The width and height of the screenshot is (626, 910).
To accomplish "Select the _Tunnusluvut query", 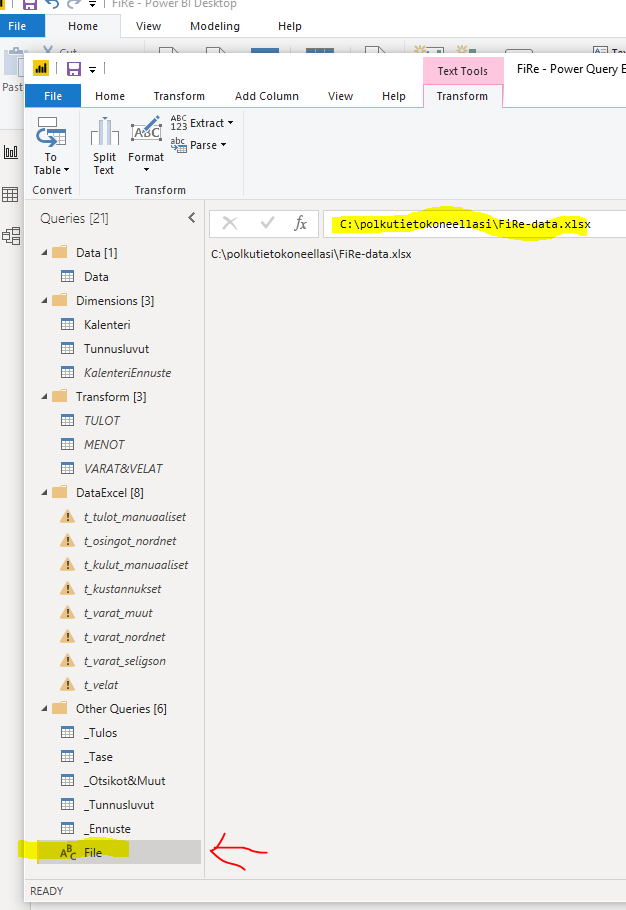I will coord(119,805).
